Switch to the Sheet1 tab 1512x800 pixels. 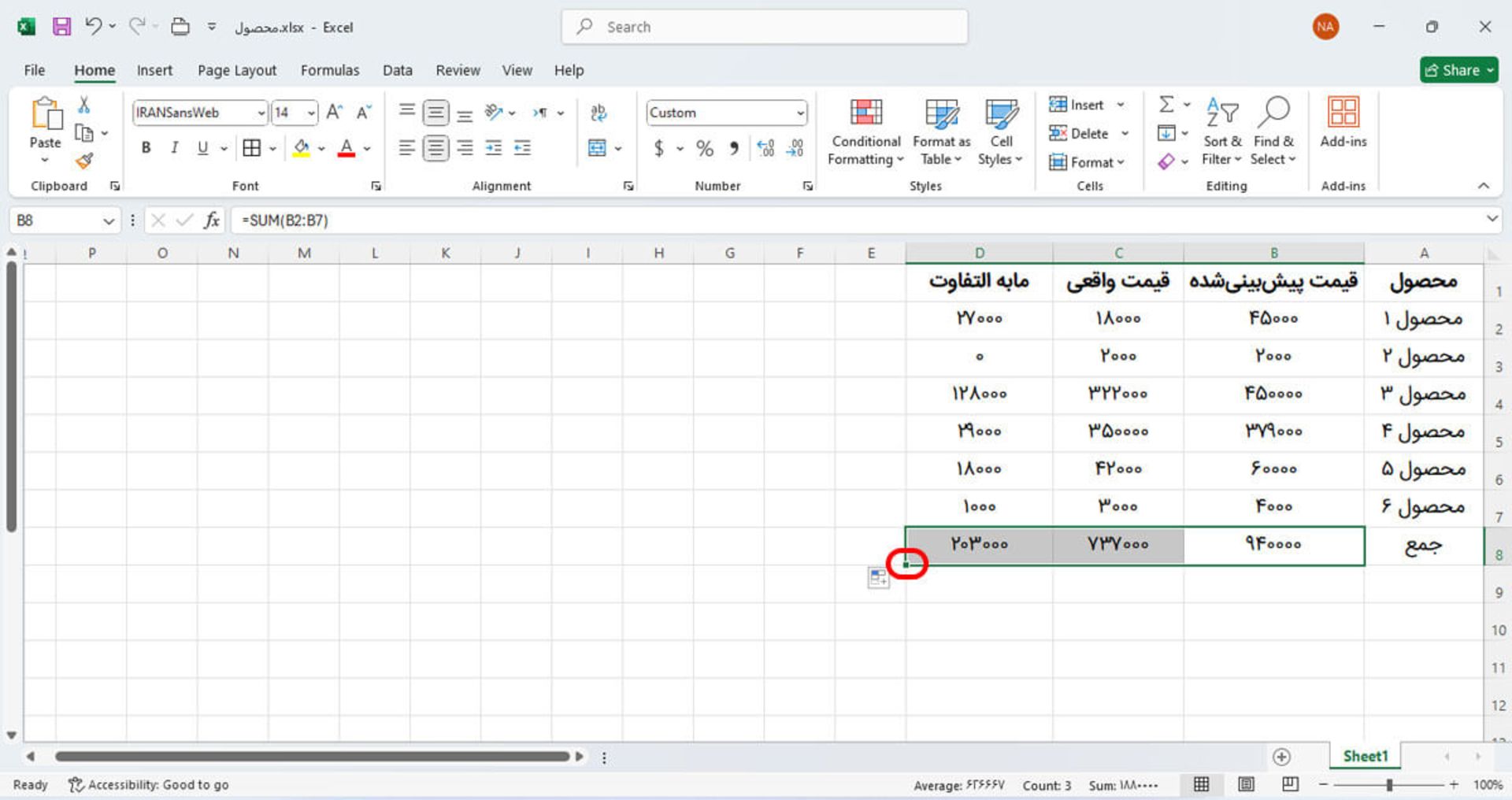[x=1365, y=756]
